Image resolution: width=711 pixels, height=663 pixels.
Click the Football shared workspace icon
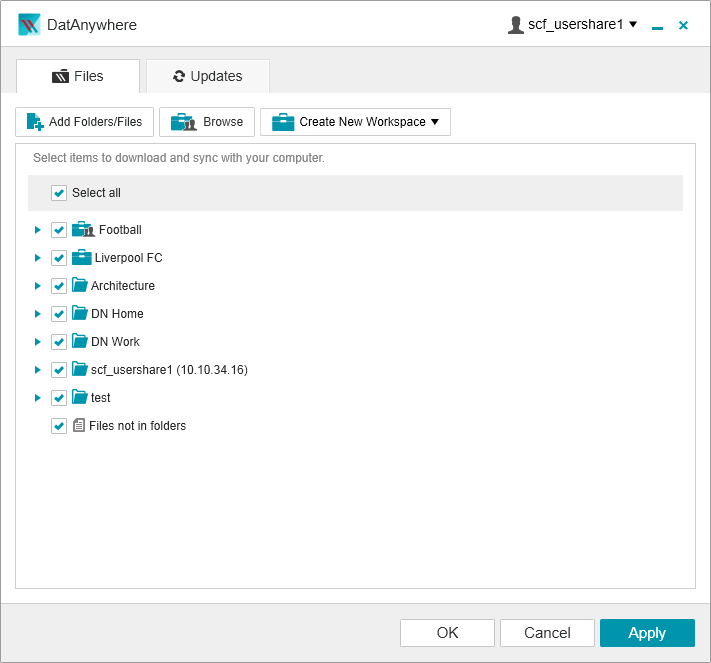[82, 230]
